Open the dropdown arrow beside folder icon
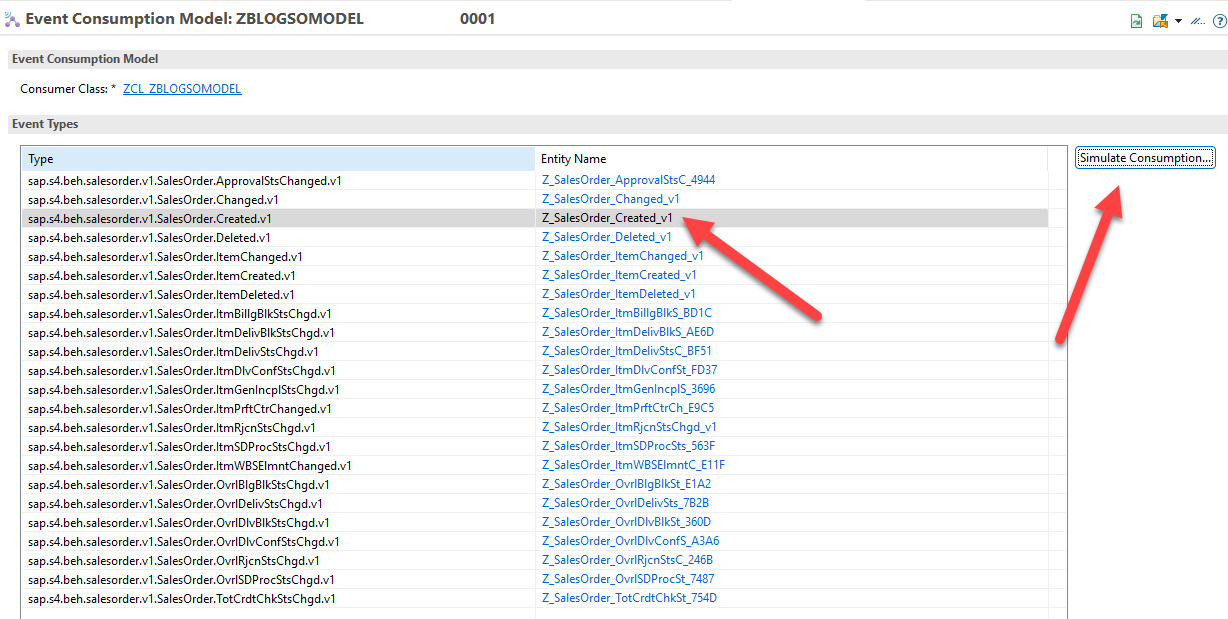This screenshot has width=1228, height=619. 1178,21
